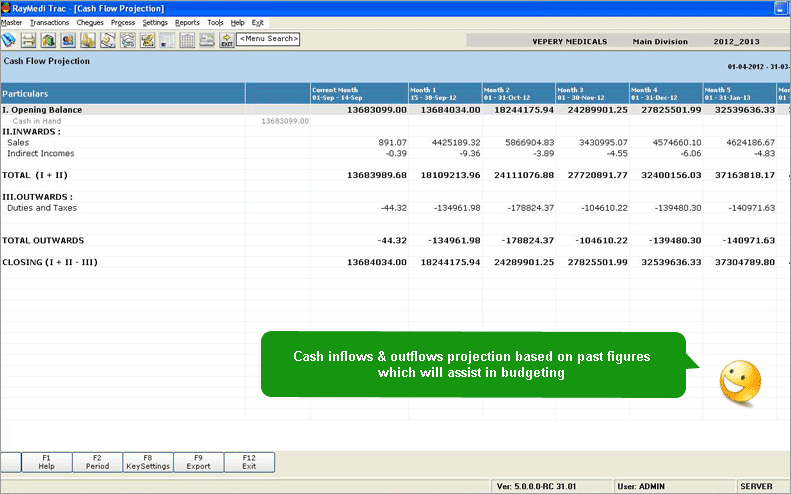
Task: Click the Month 2 column header
Action: click(x=519, y=93)
